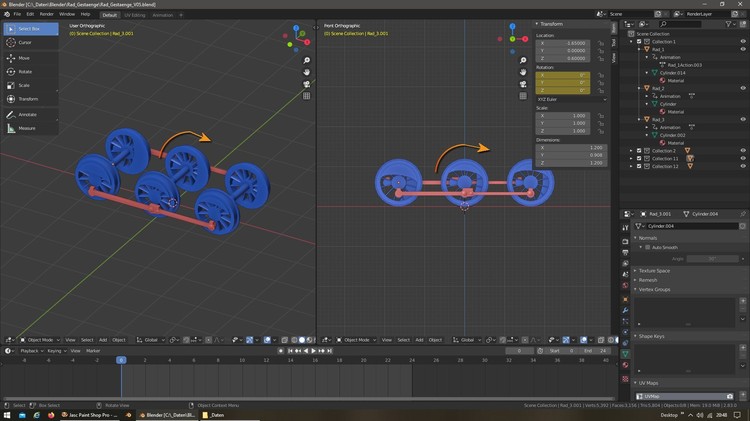Switch to the UV Editing workspace tab
Screen dimensions: 750x421
134,15
